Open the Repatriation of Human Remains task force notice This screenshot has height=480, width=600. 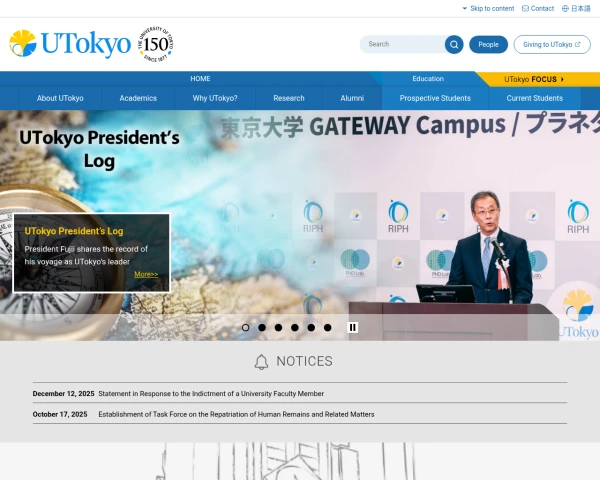point(236,414)
